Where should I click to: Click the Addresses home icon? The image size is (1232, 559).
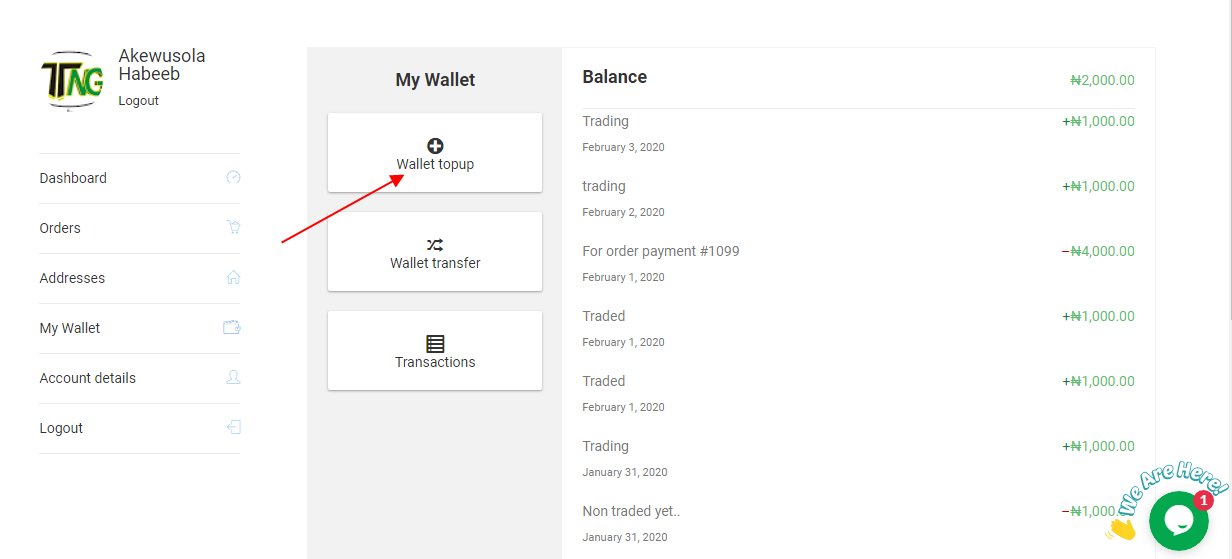[x=233, y=278]
